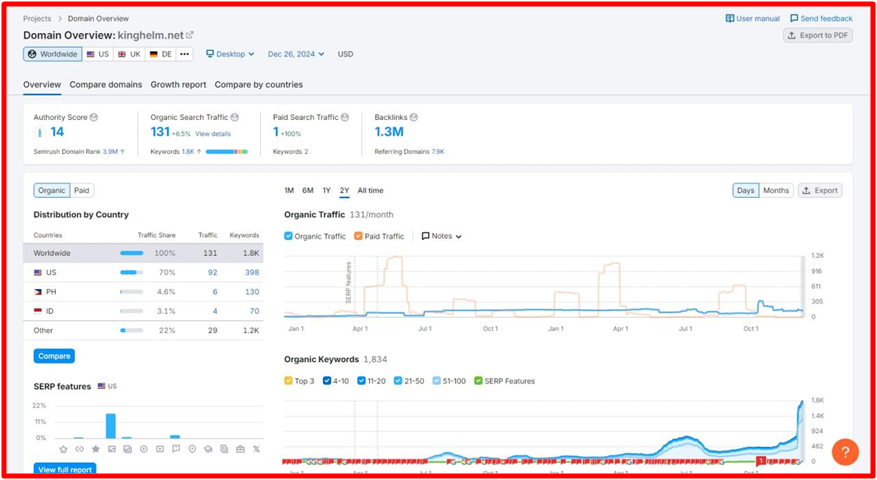
Task: Uncheck the Top 3 keywords checkbox
Action: pos(289,381)
